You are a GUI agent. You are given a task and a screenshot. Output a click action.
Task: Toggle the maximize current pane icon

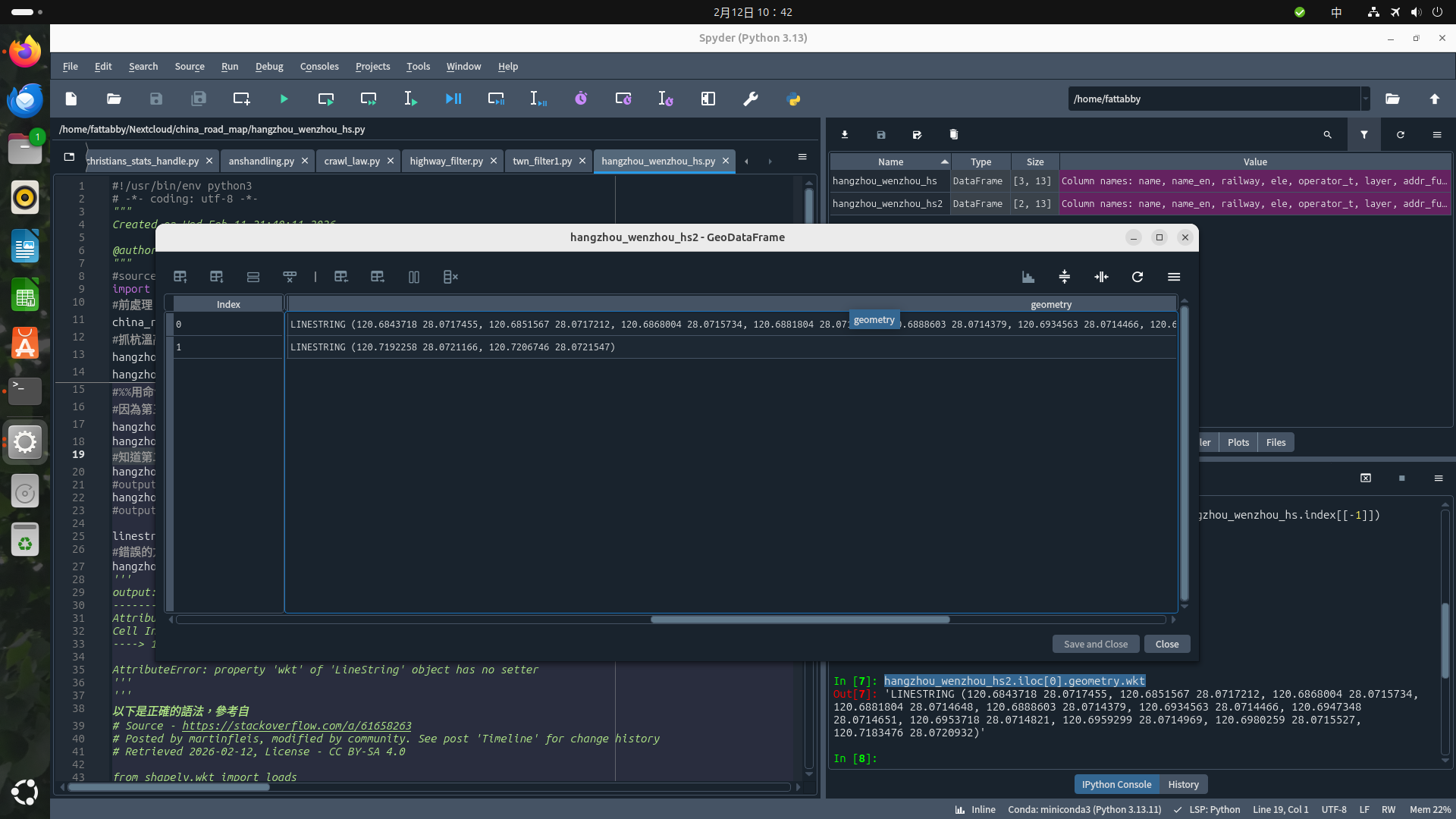point(708,99)
